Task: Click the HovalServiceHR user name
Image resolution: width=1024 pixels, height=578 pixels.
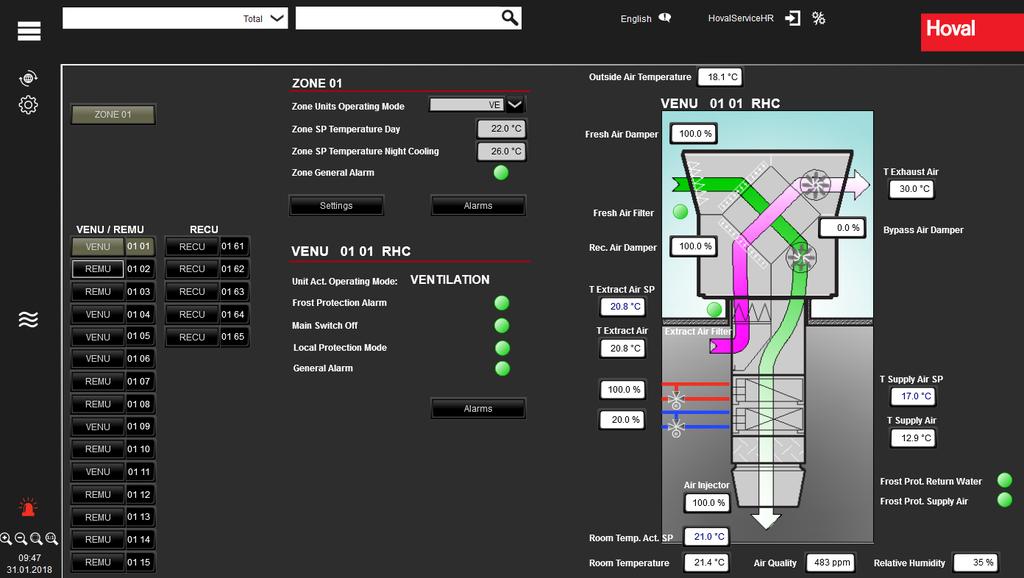Action: click(x=741, y=18)
